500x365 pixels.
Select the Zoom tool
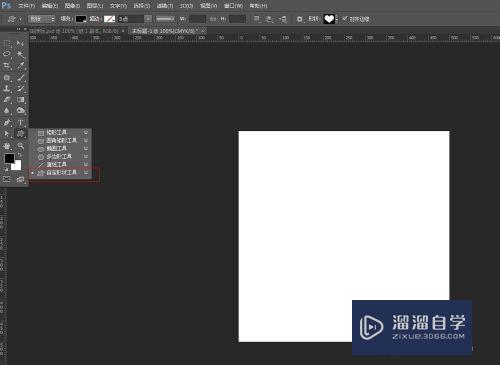click(21, 146)
